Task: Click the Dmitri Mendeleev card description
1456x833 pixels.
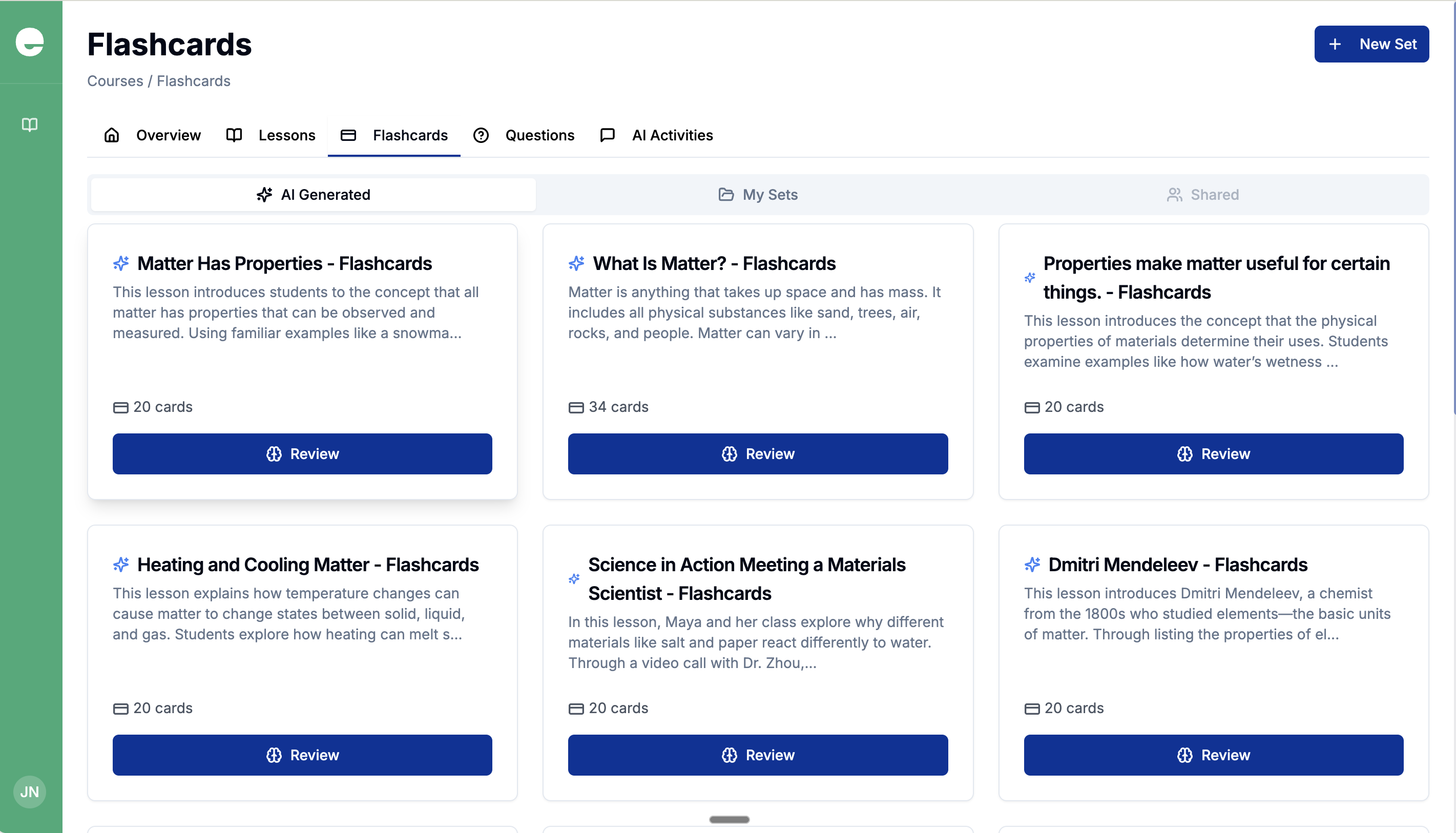Action: point(1207,614)
